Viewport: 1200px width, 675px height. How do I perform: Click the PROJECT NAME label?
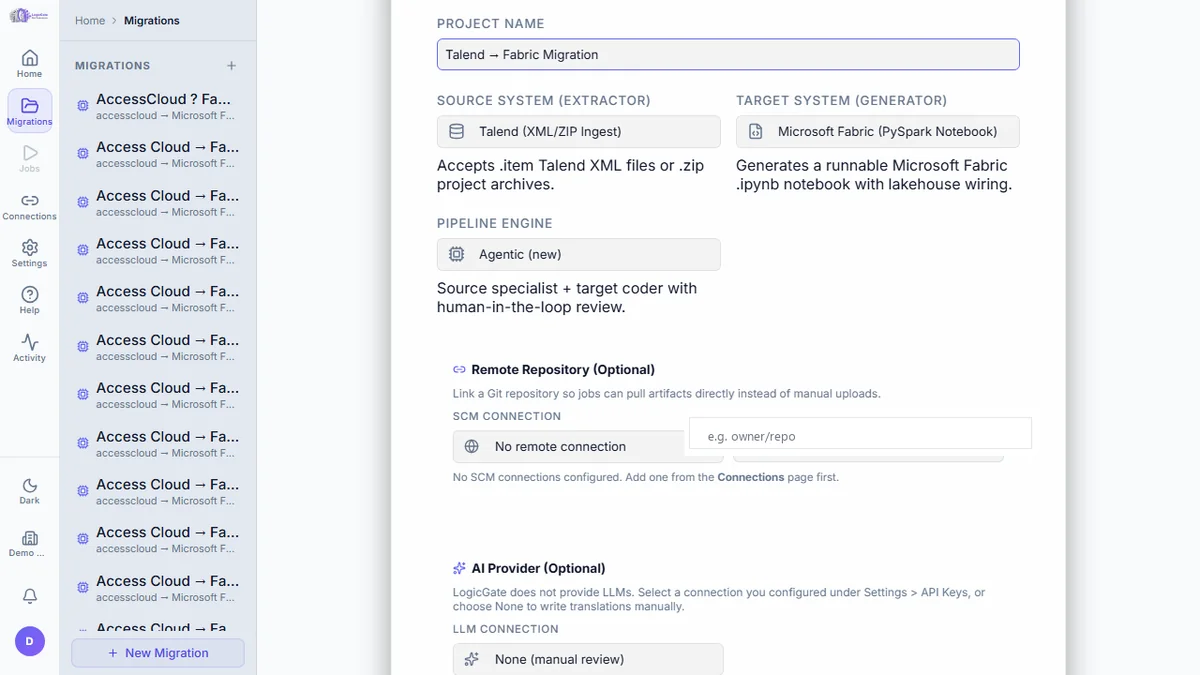[490, 23]
